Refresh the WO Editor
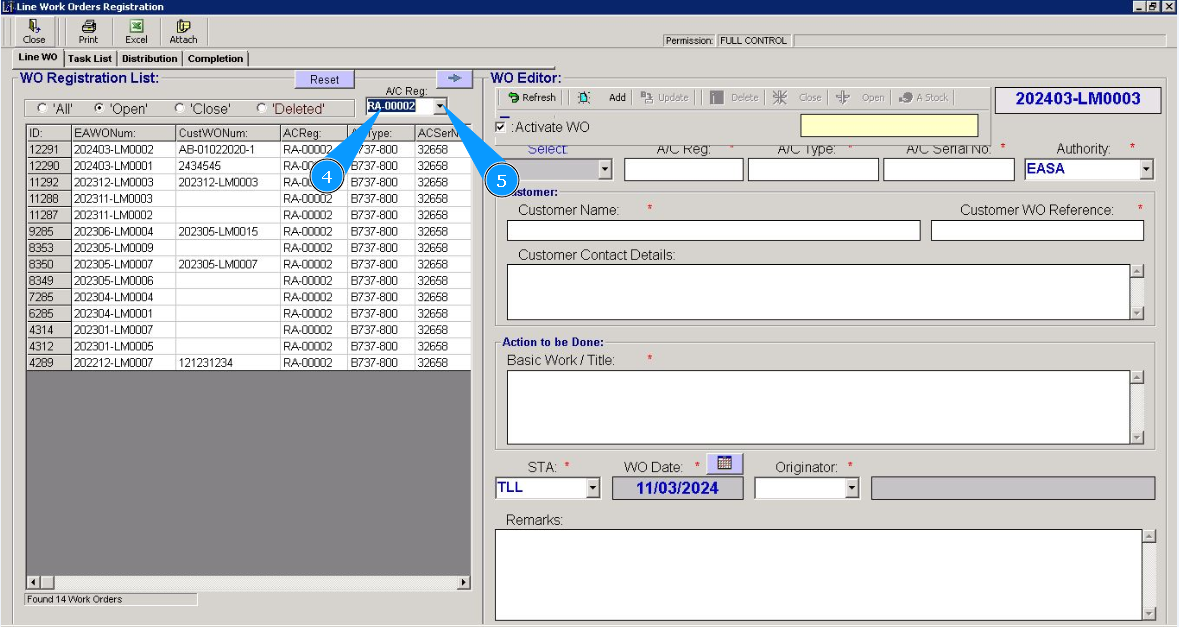1179x629 pixels. click(531, 98)
